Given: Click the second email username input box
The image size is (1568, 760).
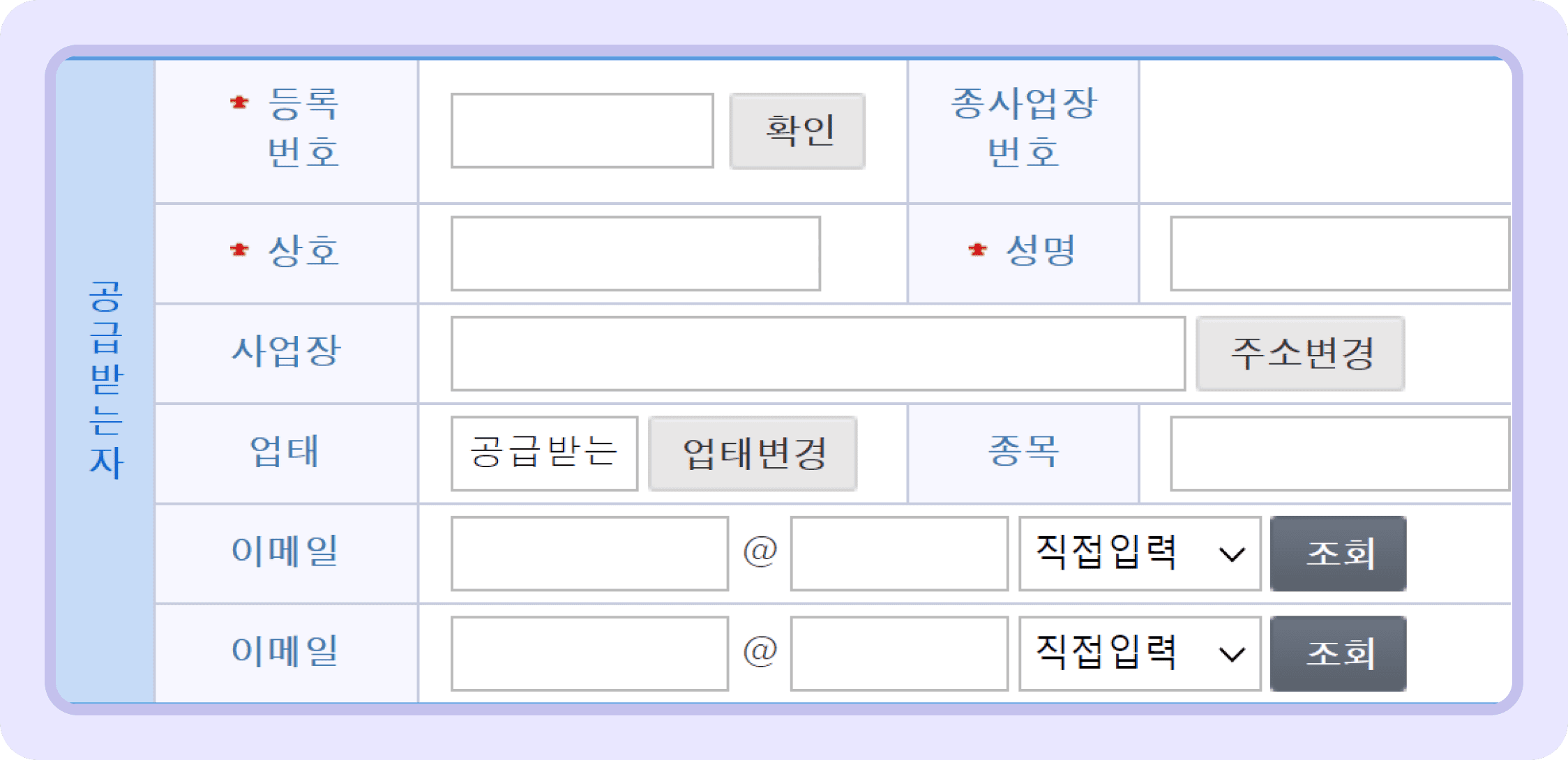Looking at the screenshot, I should pos(589,653).
